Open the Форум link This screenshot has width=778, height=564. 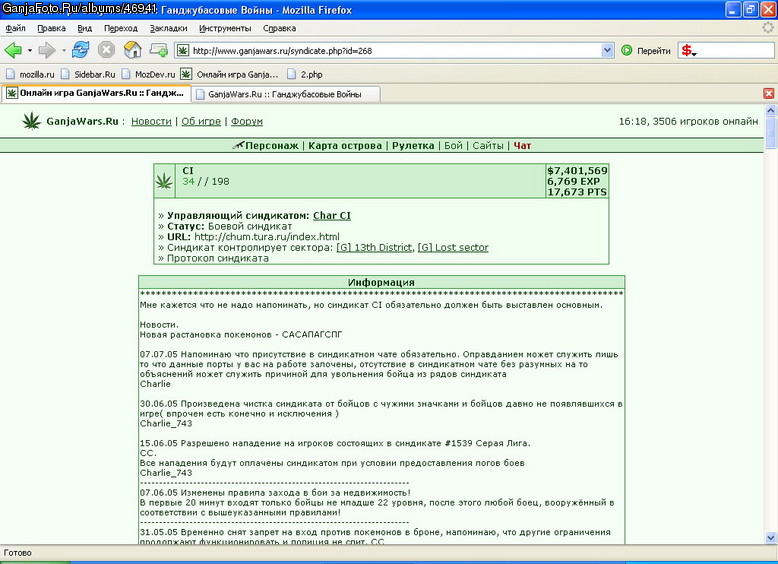tap(247, 122)
